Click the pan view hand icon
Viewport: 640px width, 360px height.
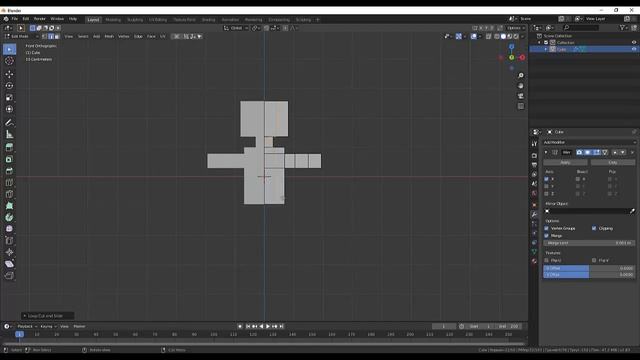pos(520,86)
